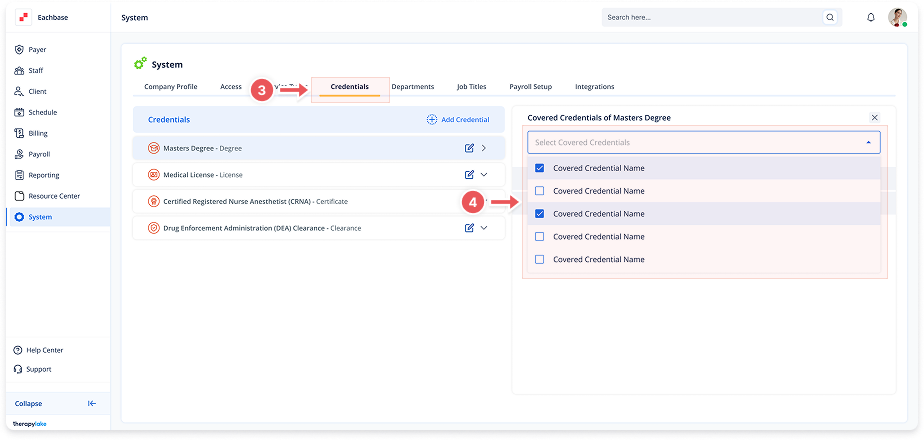Close the Covered Credentials panel
This screenshot has width=924, height=440.
(x=874, y=117)
